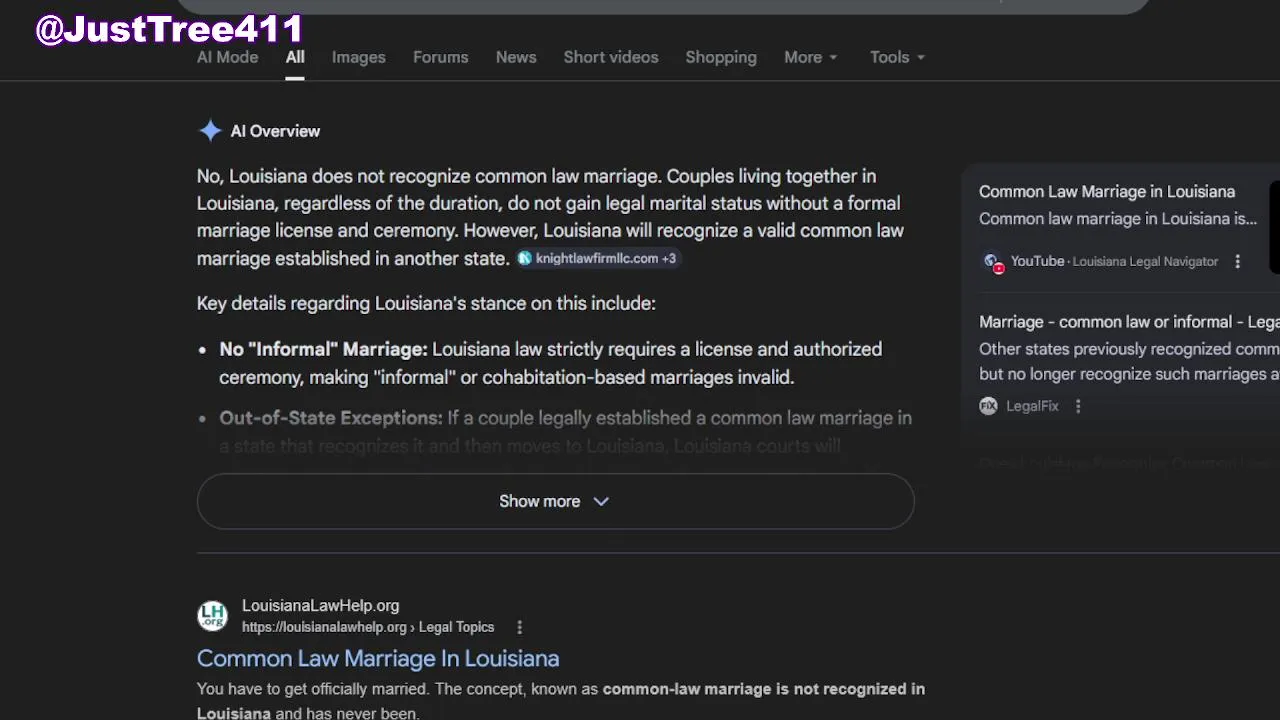Open the three-dot menu beside Louisiana Legal Navigator
The height and width of the screenshot is (720, 1280).
(x=1237, y=262)
